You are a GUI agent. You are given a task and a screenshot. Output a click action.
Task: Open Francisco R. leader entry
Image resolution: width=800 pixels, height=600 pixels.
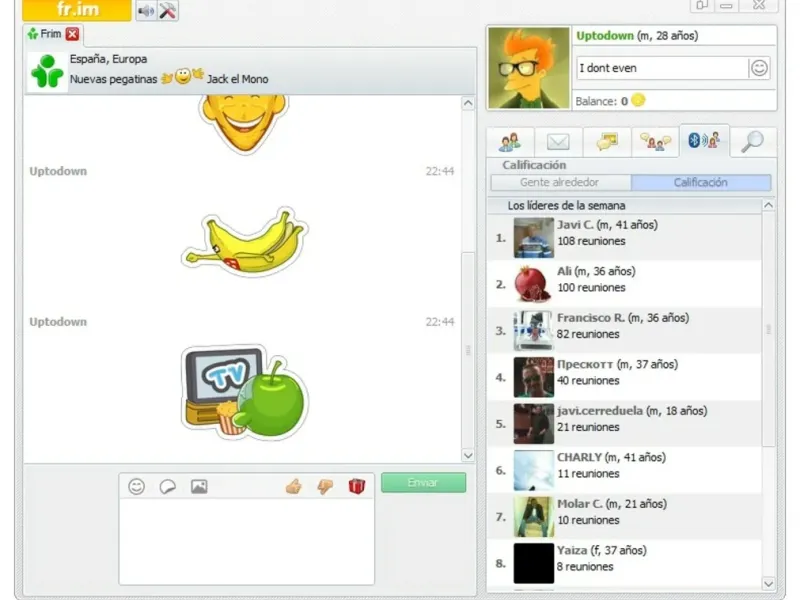pyautogui.click(x=624, y=331)
